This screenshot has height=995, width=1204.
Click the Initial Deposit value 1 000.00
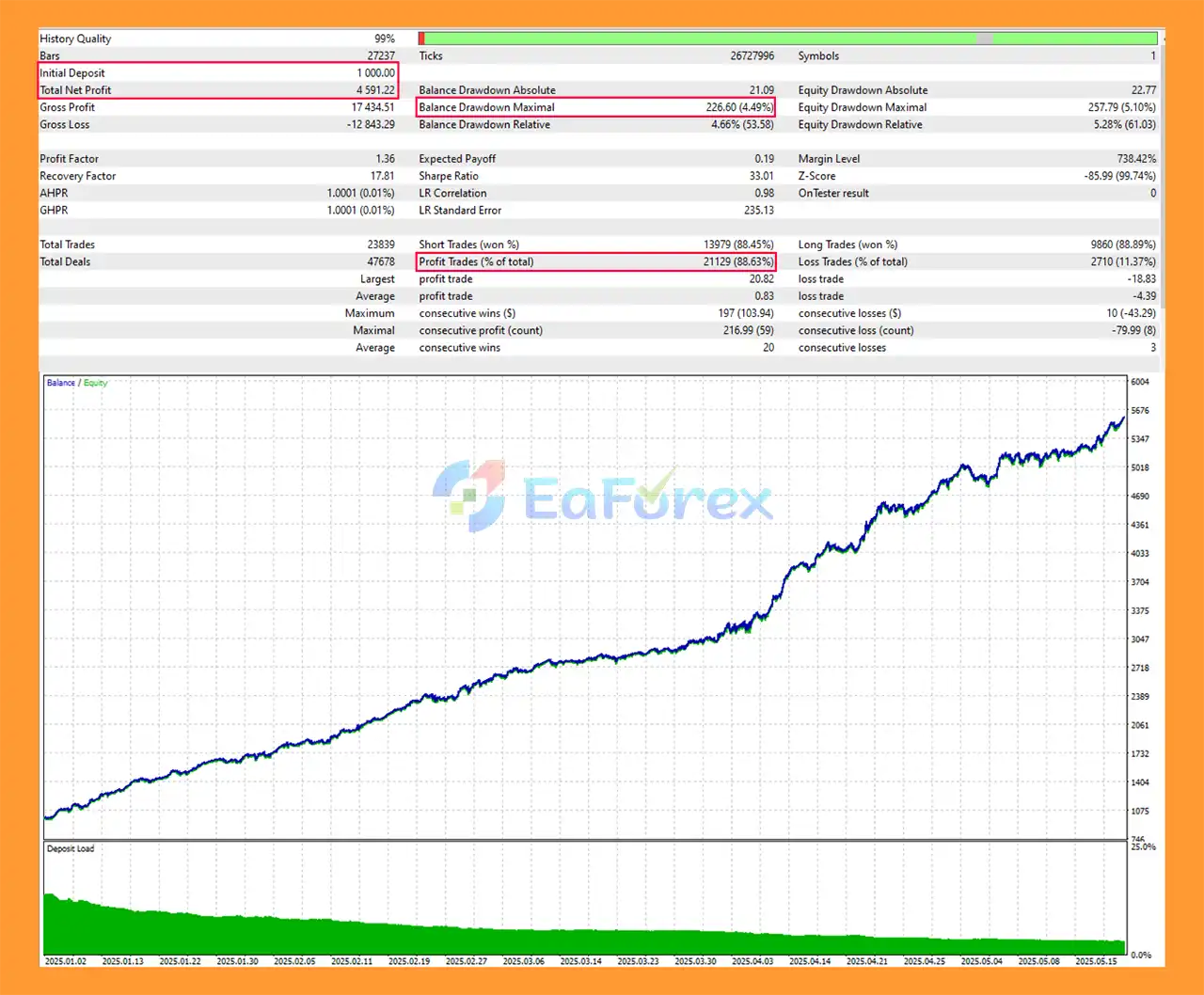[x=375, y=73]
